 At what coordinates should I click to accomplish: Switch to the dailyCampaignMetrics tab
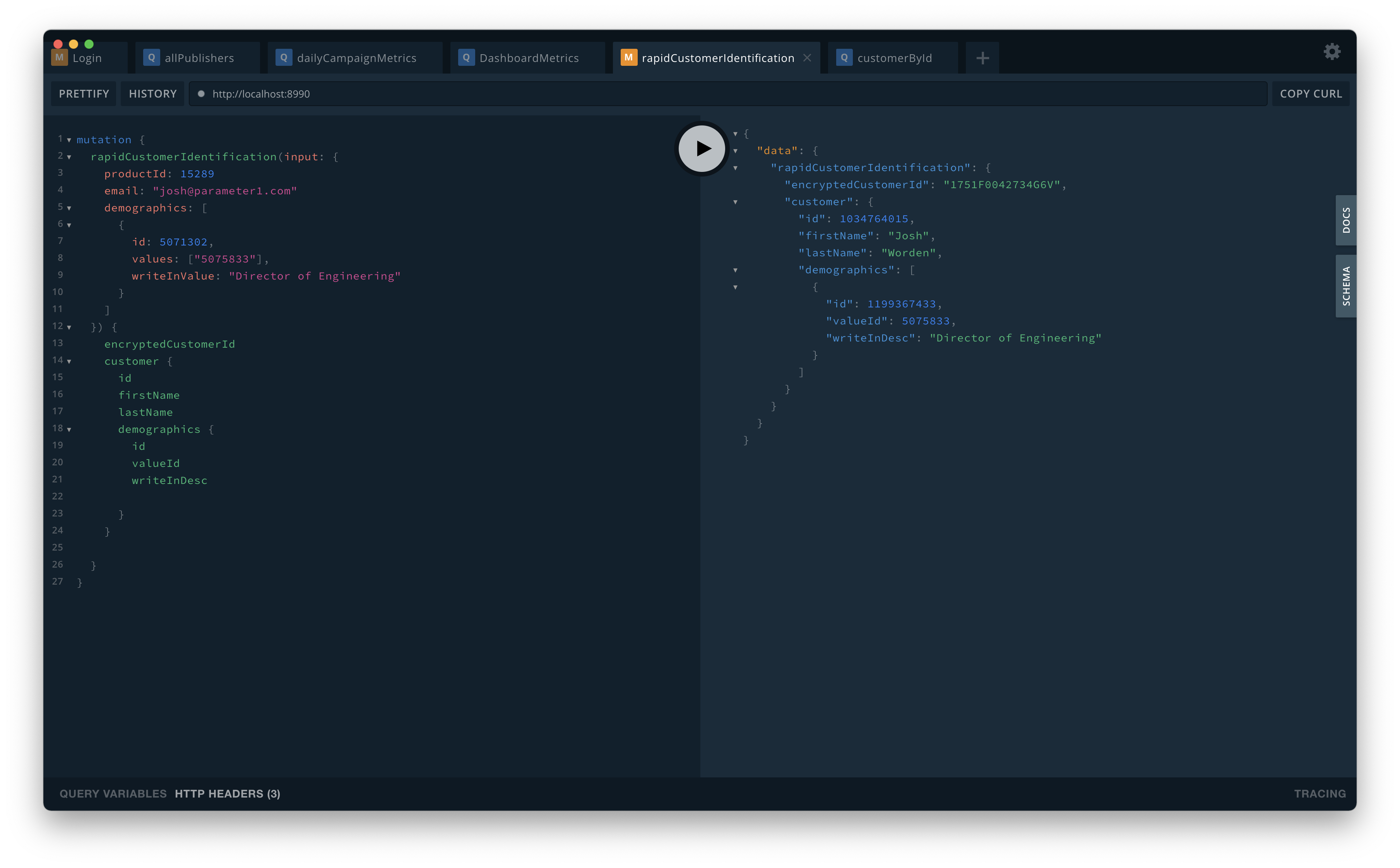(356, 58)
